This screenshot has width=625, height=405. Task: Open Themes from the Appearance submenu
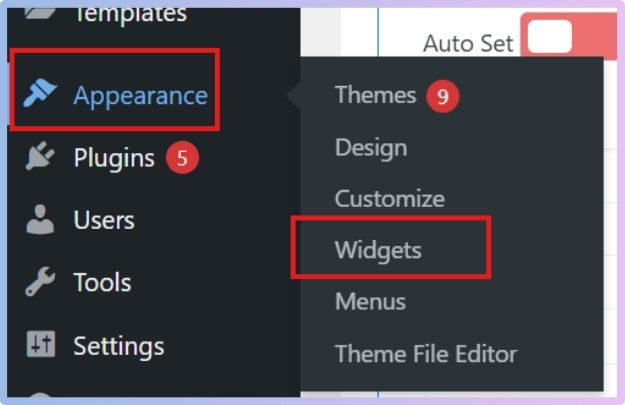coord(375,95)
